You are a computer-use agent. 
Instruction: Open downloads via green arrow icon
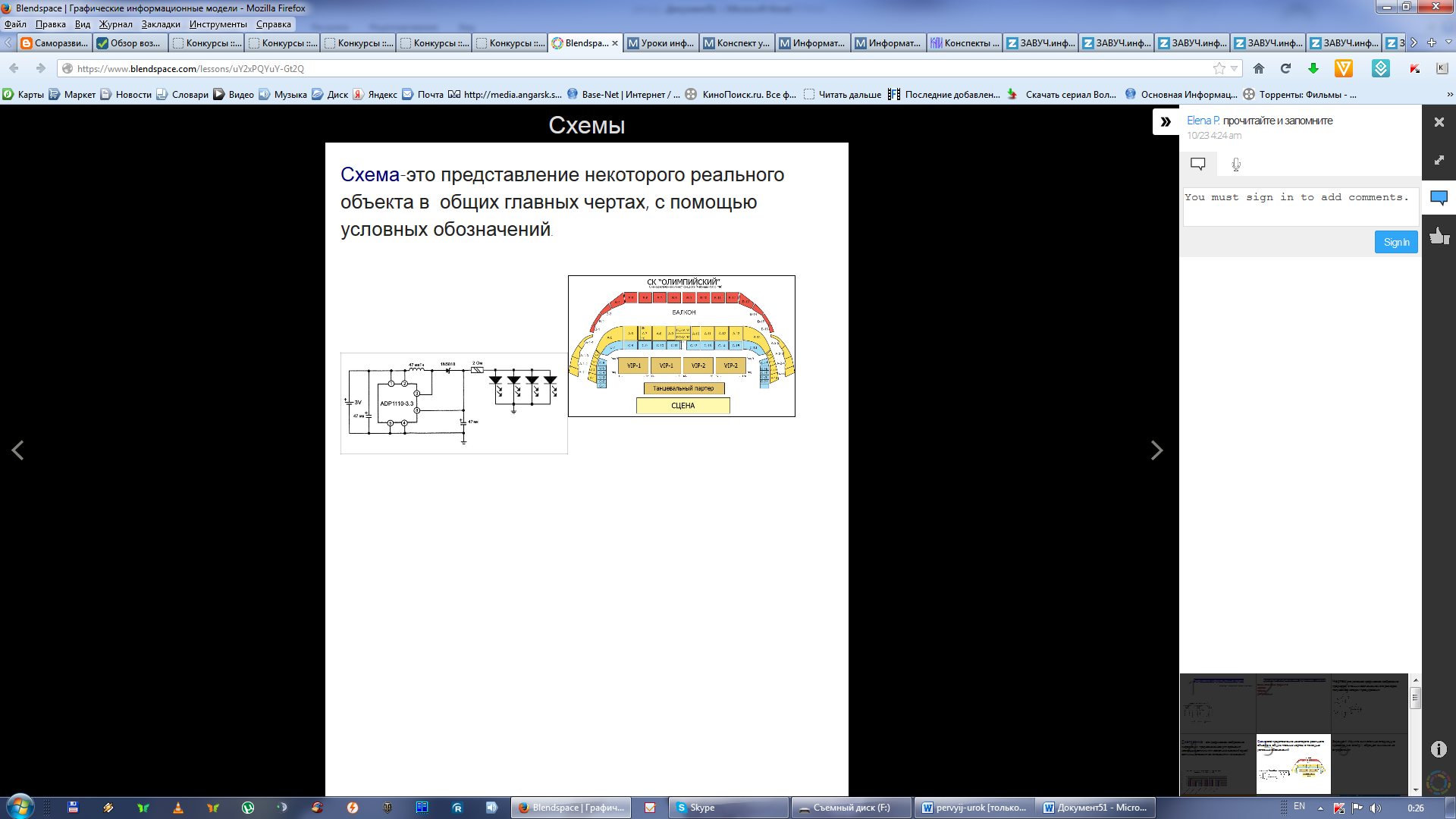pos(1313,68)
